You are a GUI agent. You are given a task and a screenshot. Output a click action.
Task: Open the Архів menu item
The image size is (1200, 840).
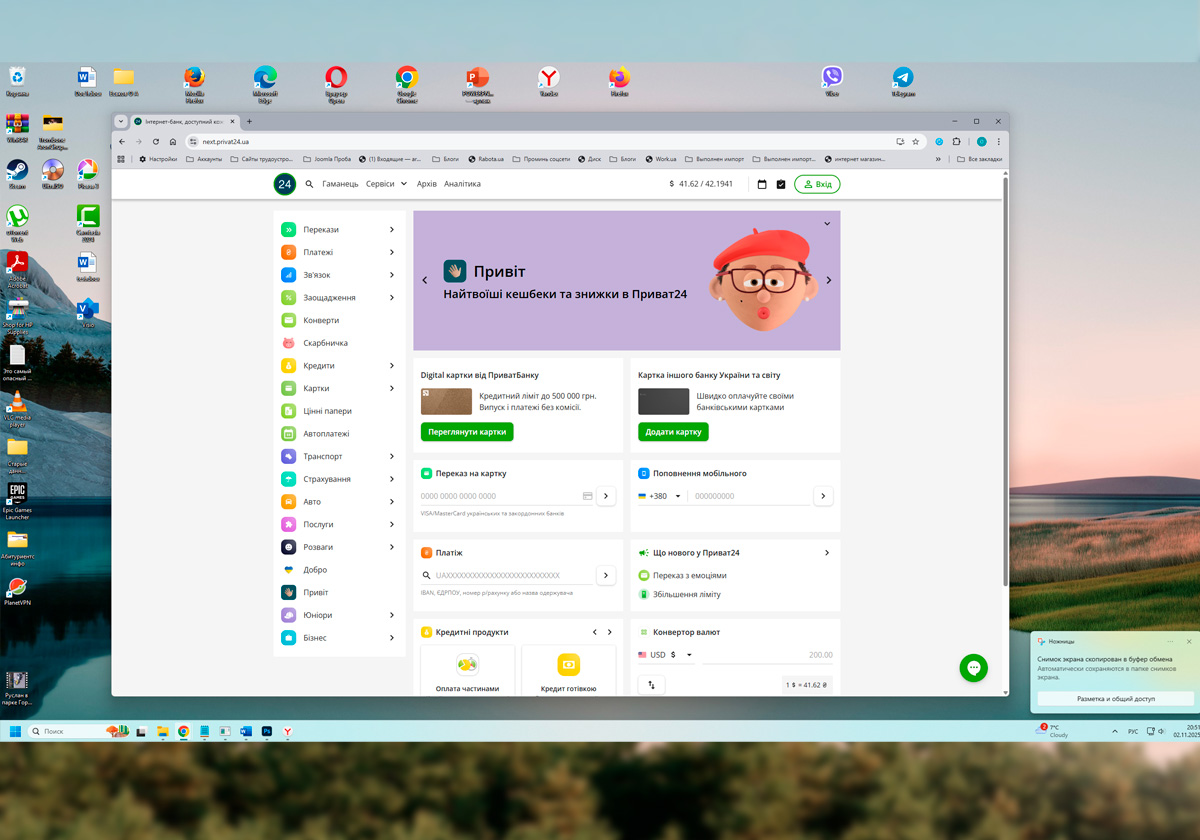point(427,184)
